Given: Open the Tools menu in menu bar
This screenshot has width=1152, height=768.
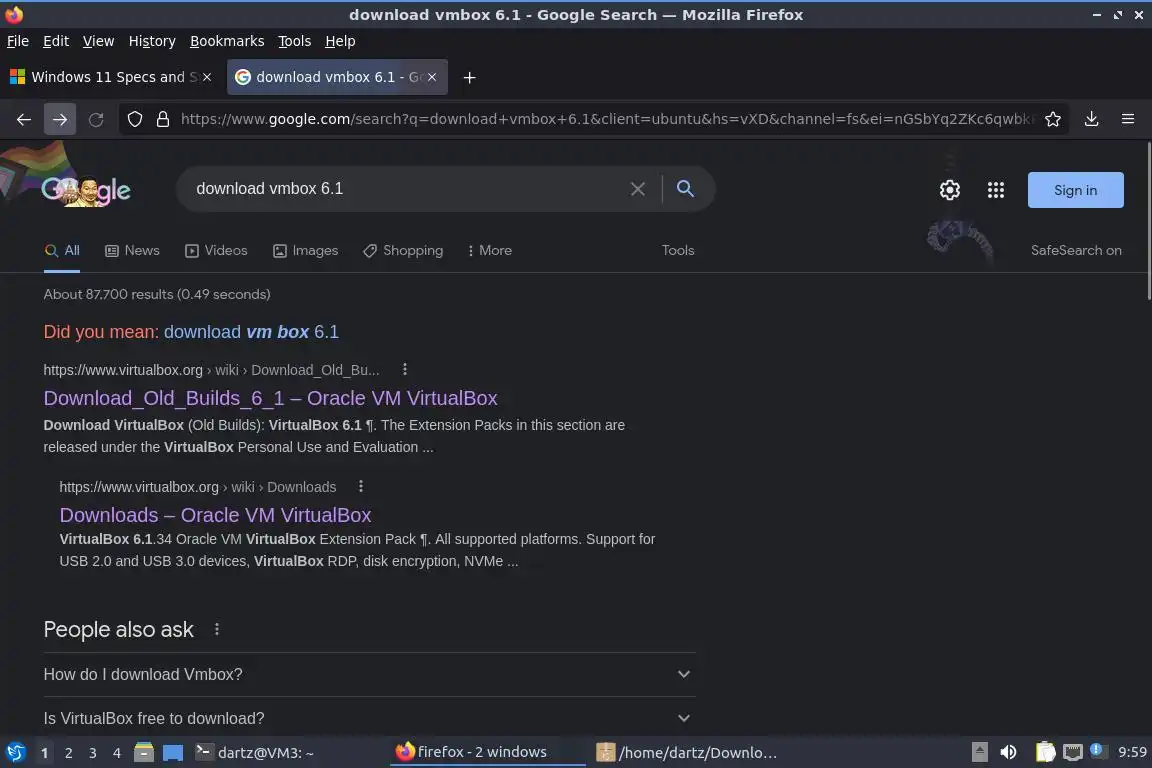Looking at the screenshot, I should pyautogui.click(x=295, y=41).
